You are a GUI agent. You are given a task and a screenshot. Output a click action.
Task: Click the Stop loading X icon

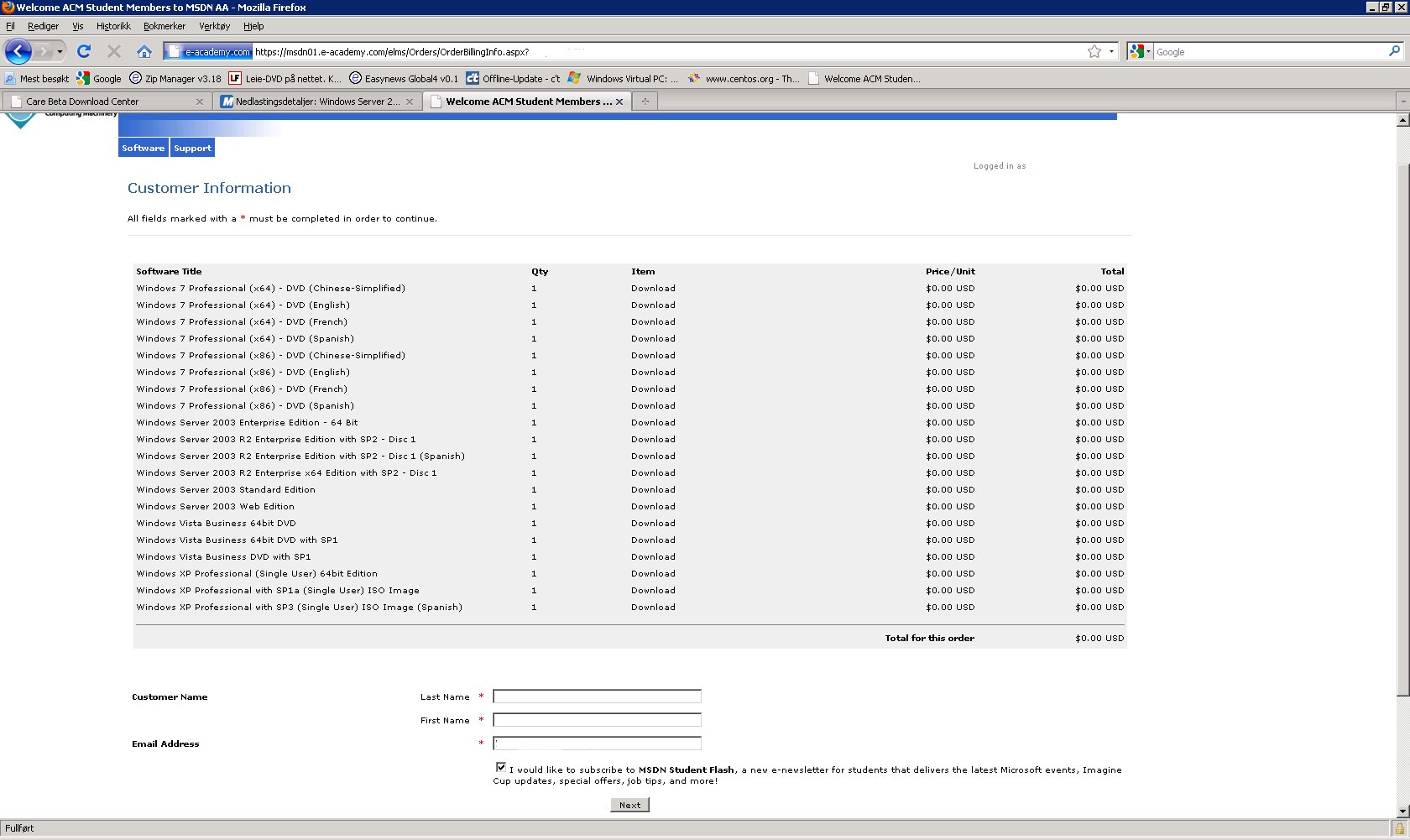pyautogui.click(x=114, y=51)
